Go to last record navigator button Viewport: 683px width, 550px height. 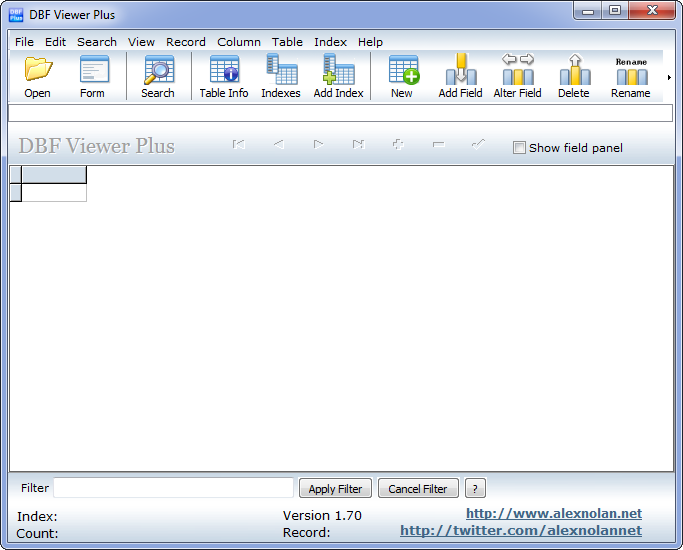click(358, 145)
